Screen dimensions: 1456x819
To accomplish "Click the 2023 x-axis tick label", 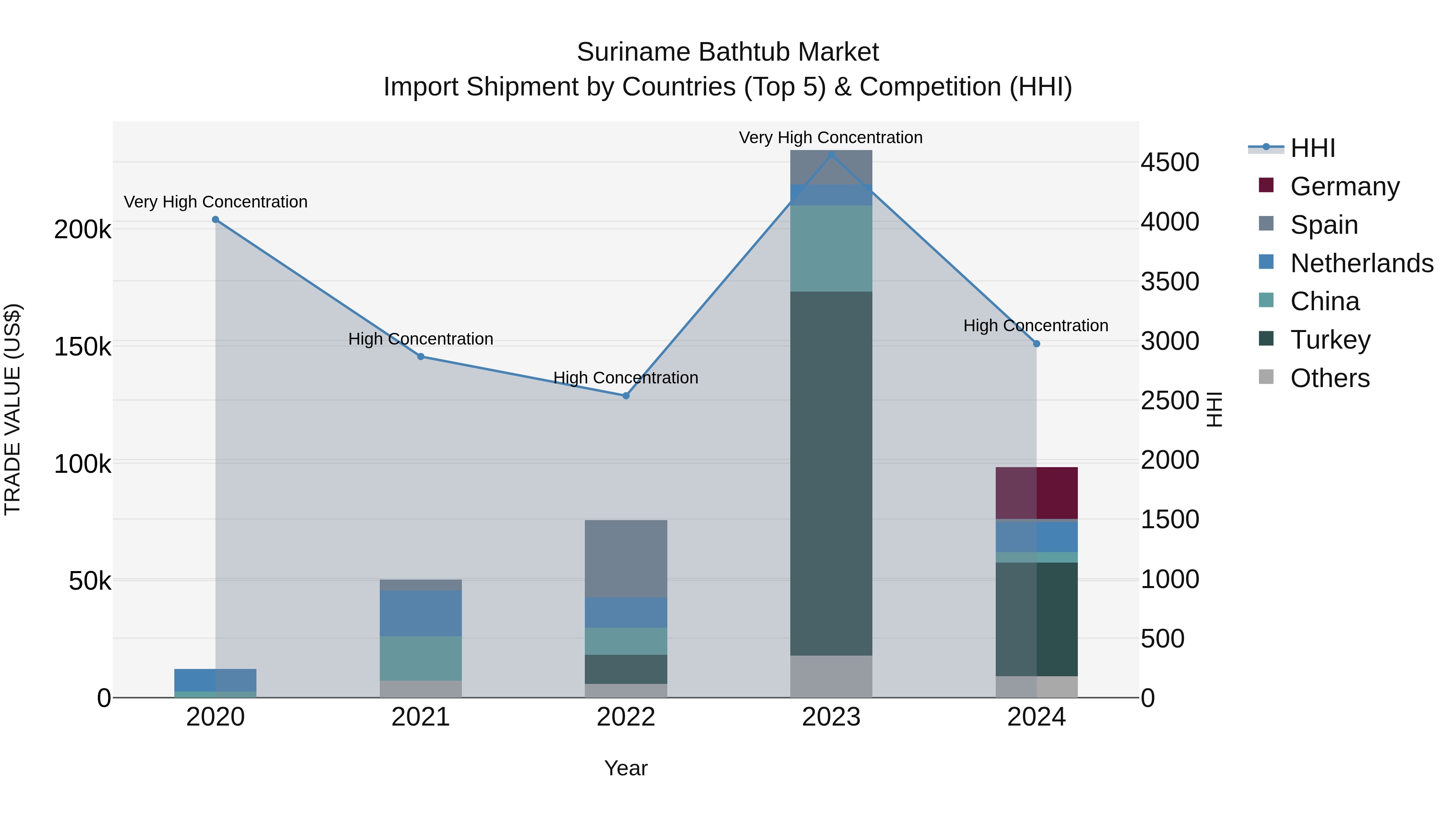I will 831,717.
